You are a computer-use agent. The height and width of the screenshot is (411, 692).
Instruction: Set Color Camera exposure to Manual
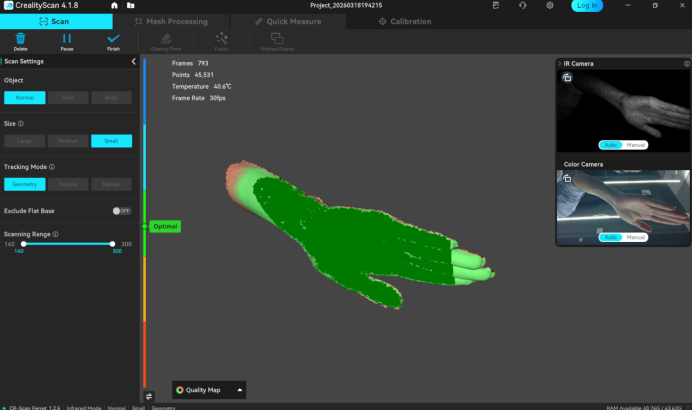coord(635,237)
